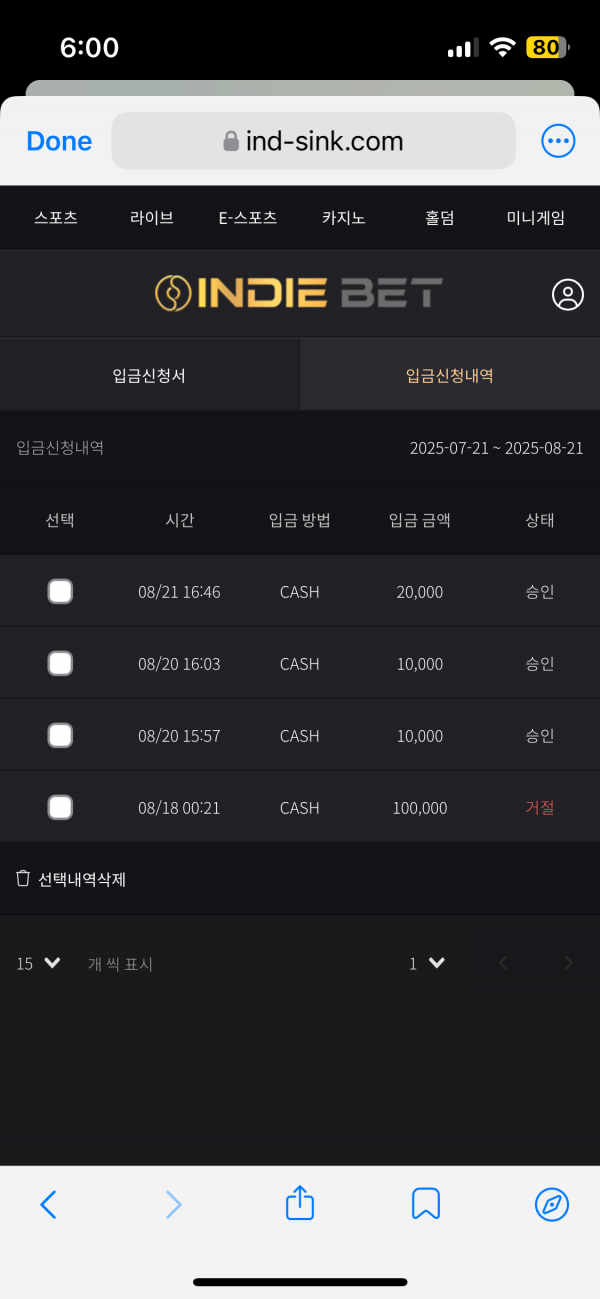This screenshot has width=600, height=1299.
Task: Tap the Done button
Action: (59, 141)
